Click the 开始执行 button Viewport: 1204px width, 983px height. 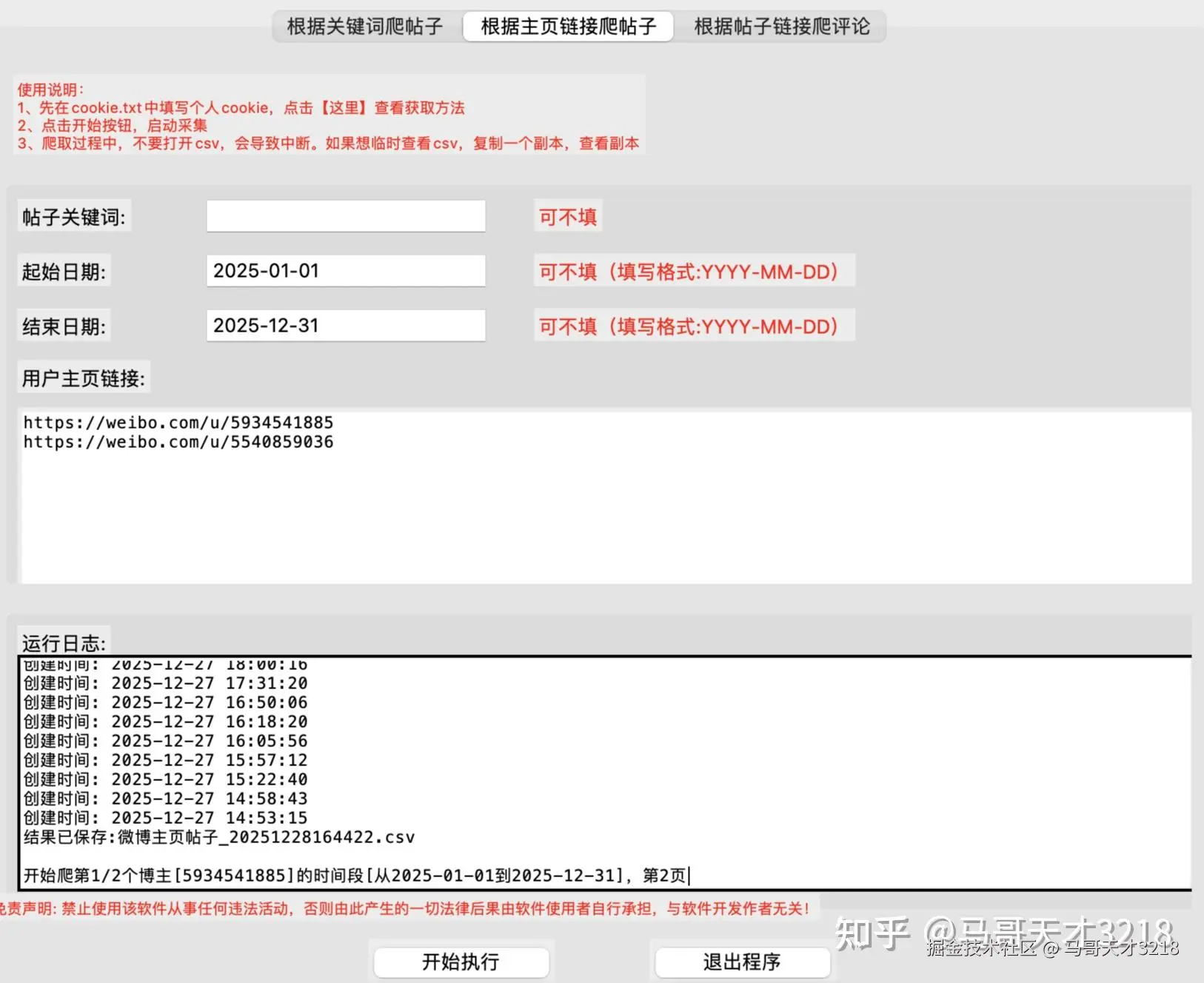(x=461, y=962)
